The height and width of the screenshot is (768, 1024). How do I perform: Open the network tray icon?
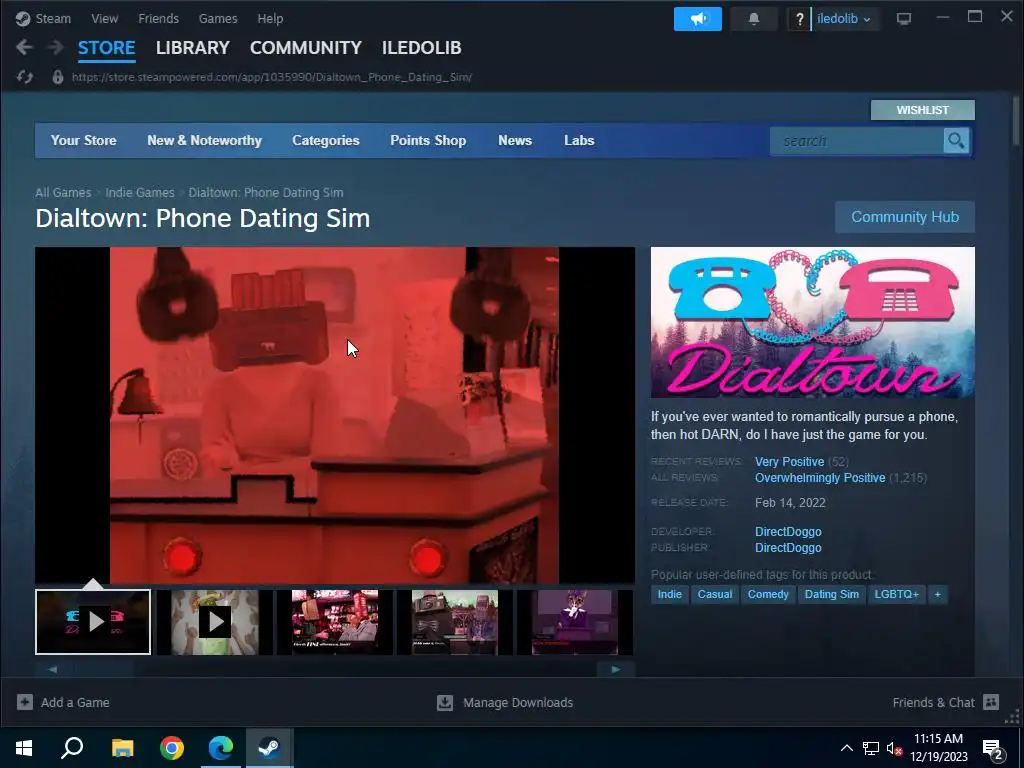871,748
